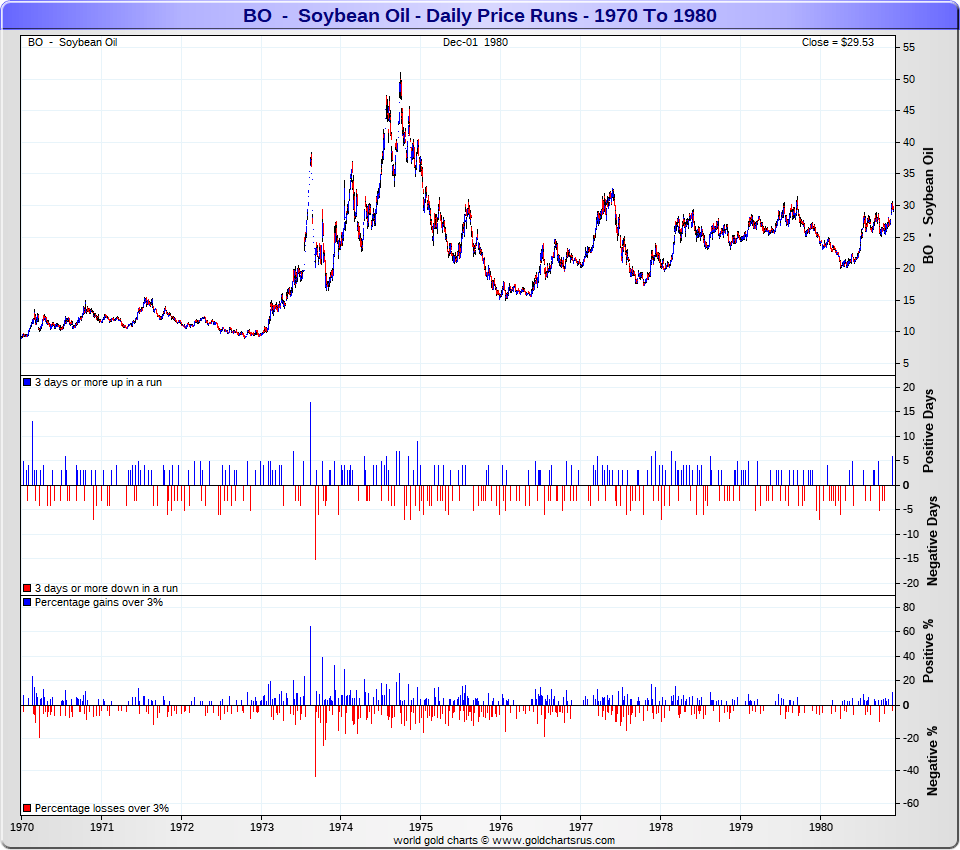This screenshot has width=960, height=850.
Task: Click the 'Percentage losses over 3%' legend text
Action: (102, 808)
